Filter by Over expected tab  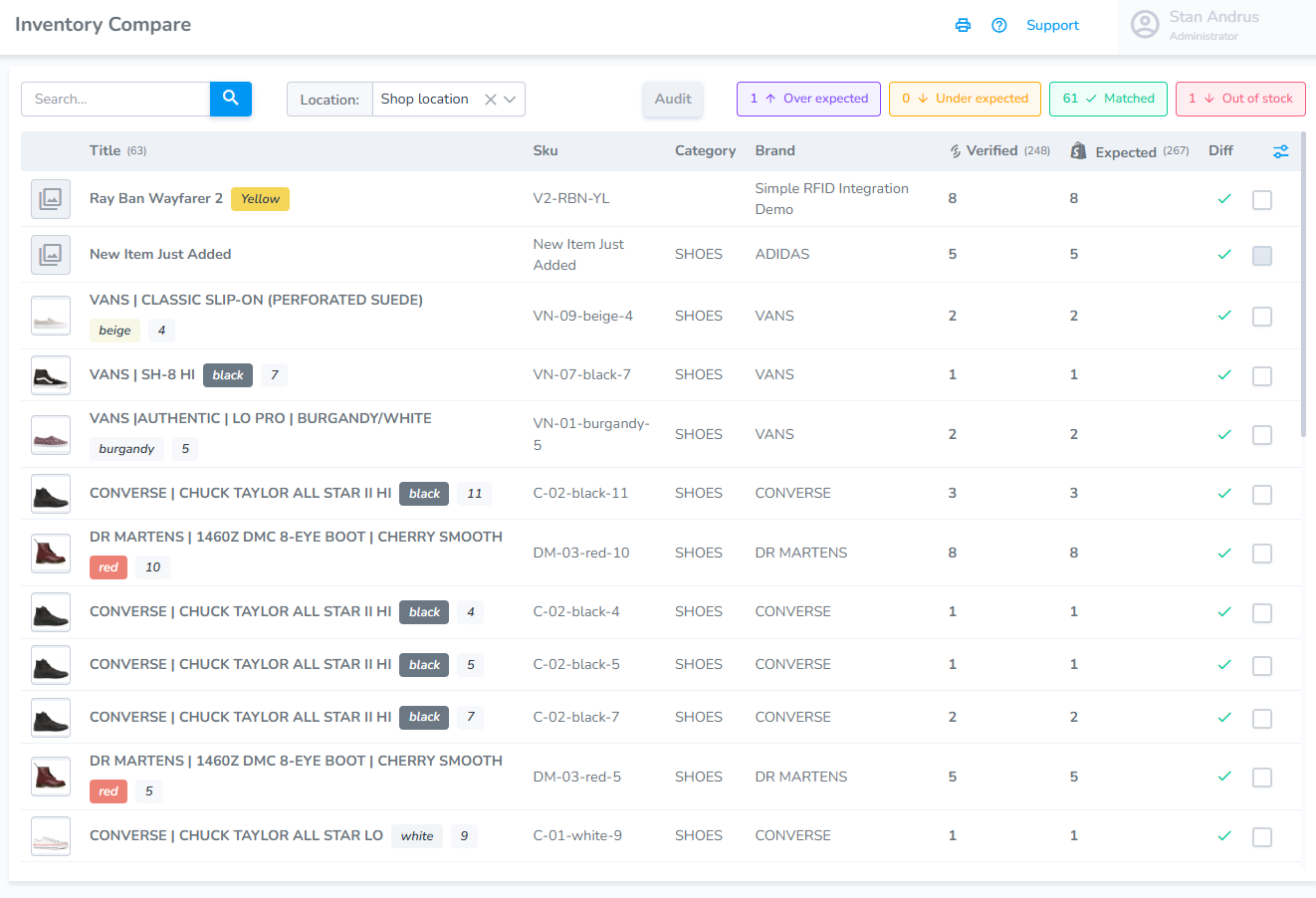(808, 99)
